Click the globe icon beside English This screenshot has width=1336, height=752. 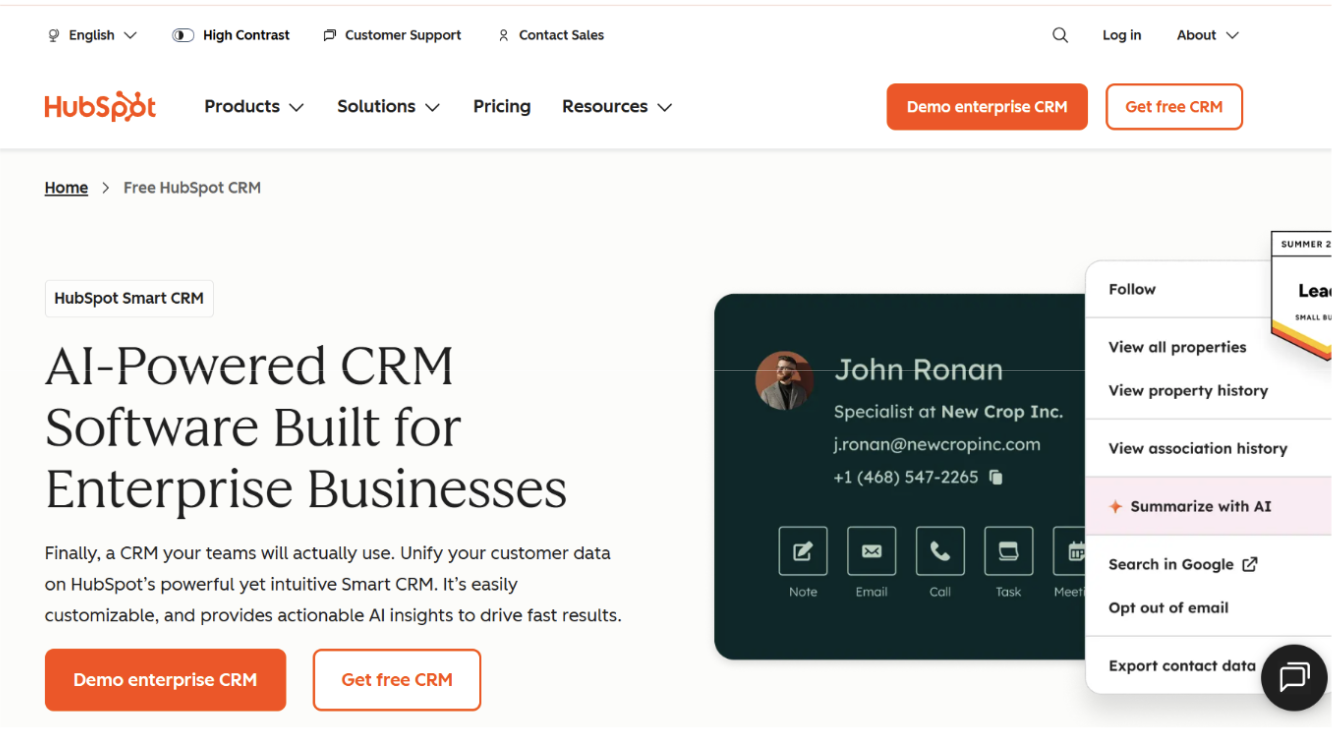pyautogui.click(x=54, y=35)
